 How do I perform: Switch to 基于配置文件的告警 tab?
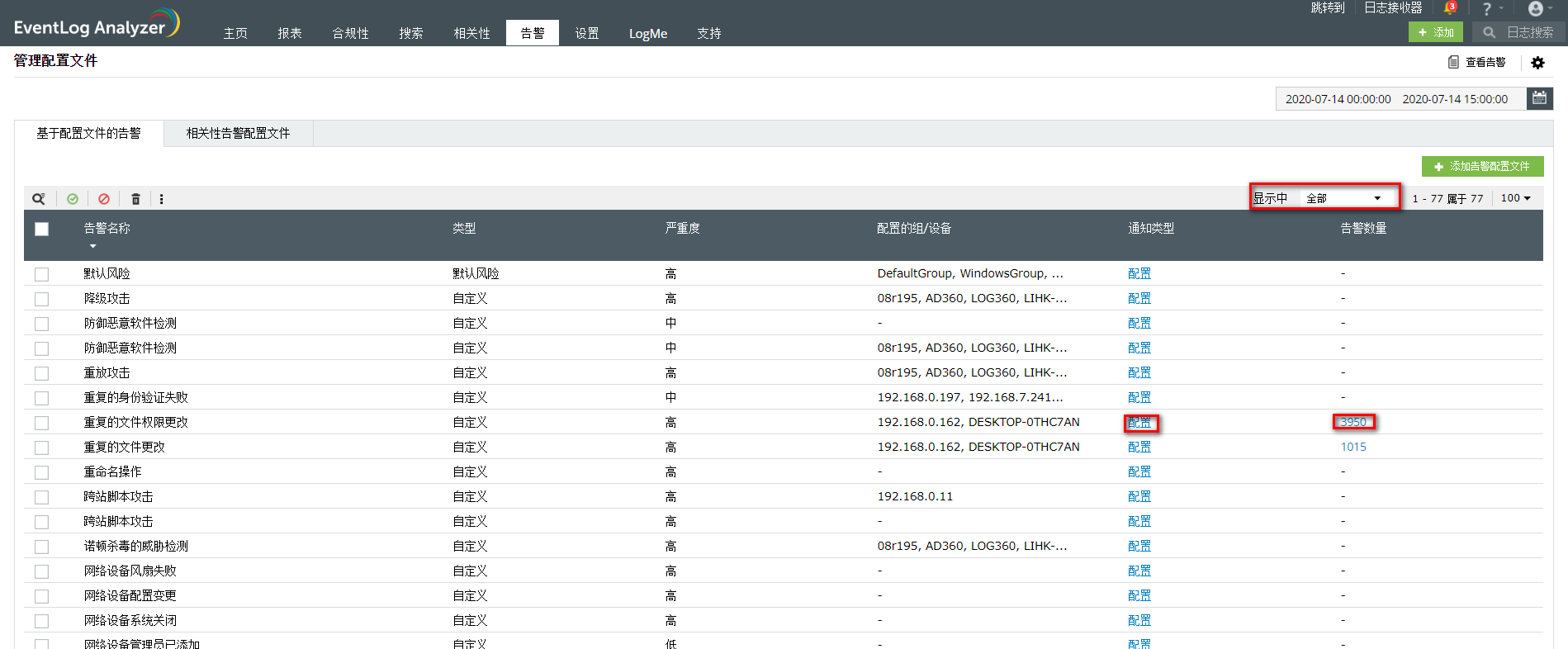[x=89, y=133]
